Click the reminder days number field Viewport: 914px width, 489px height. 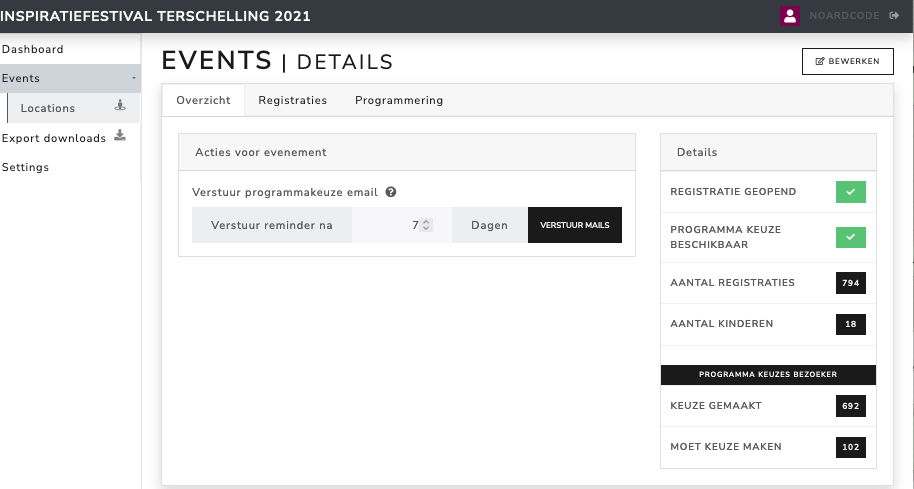pos(390,226)
